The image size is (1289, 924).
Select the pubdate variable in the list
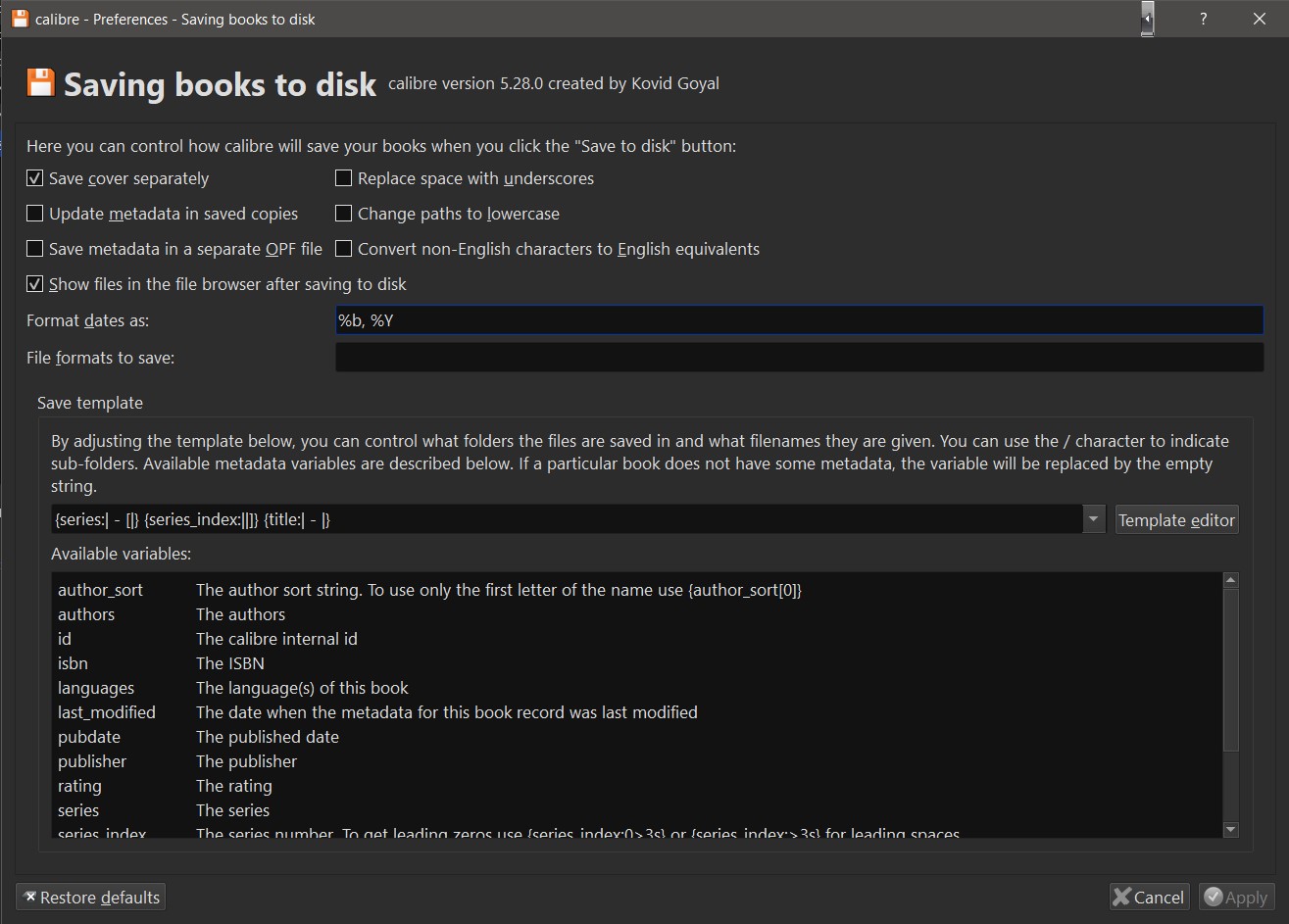coord(89,737)
